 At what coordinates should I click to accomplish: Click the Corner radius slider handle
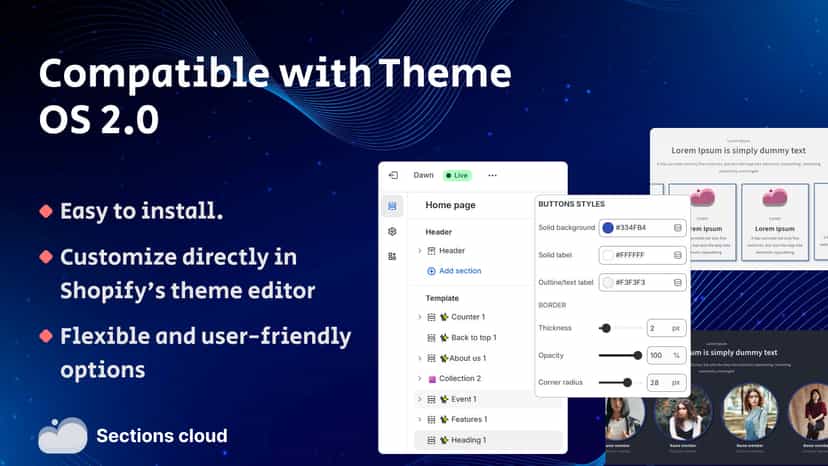pos(627,383)
